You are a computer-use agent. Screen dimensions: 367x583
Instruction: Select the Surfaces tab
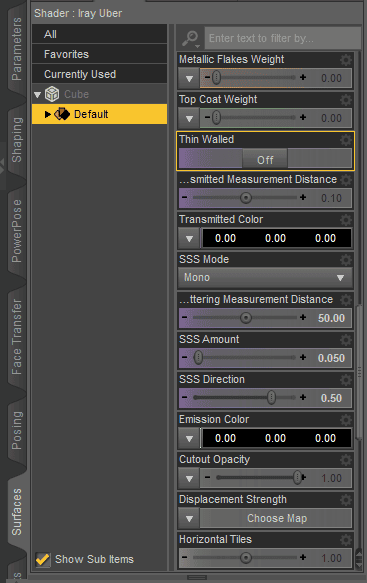[x=16, y=512]
